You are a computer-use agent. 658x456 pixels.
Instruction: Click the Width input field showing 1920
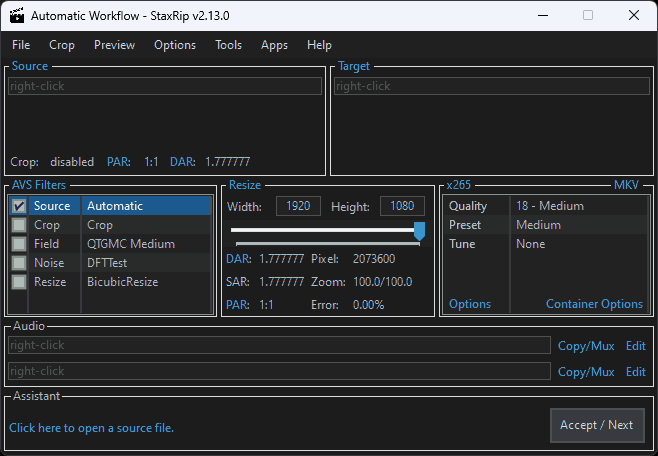point(298,206)
